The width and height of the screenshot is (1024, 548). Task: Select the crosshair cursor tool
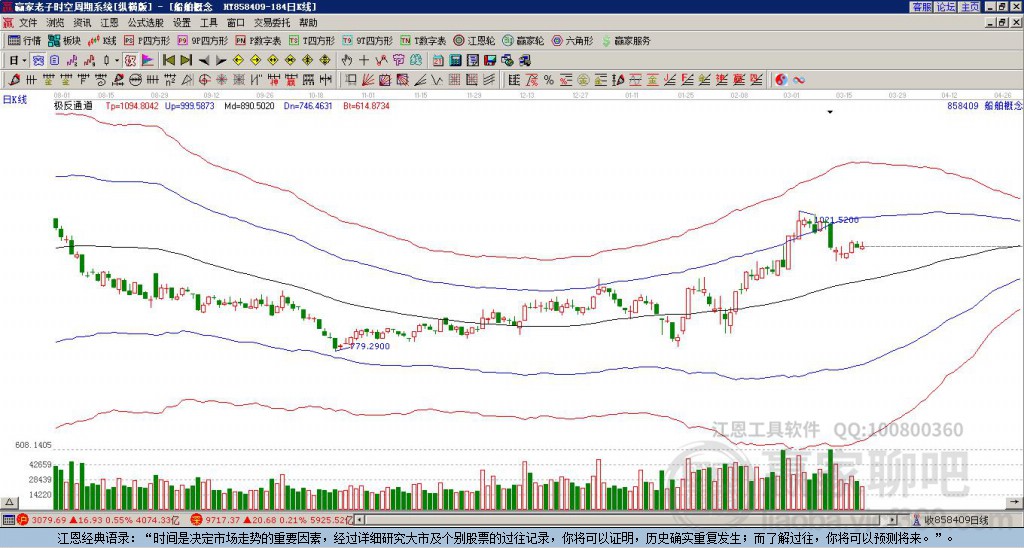[x=364, y=61]
